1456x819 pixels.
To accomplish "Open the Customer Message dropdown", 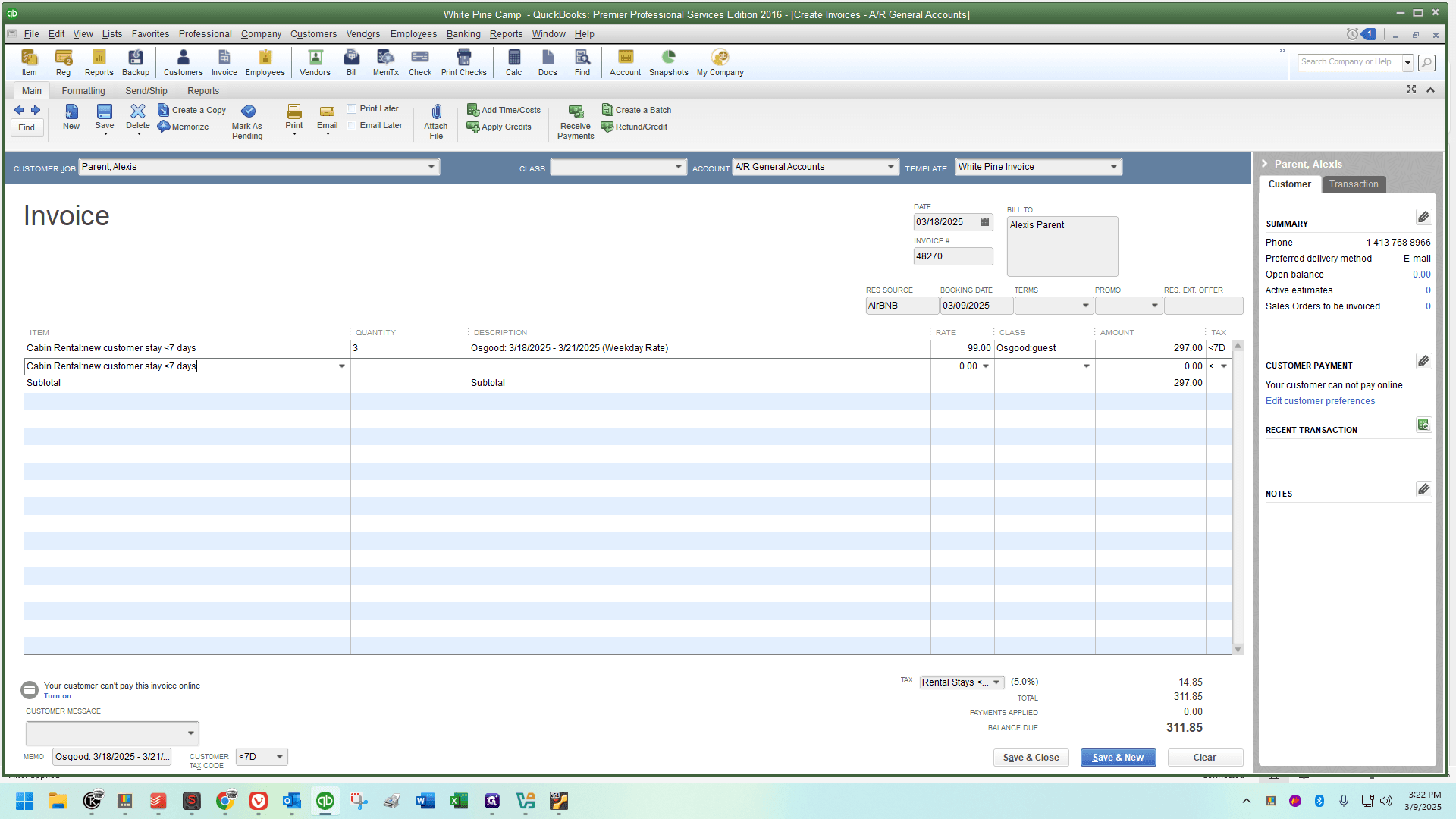I will click(190, 733).
